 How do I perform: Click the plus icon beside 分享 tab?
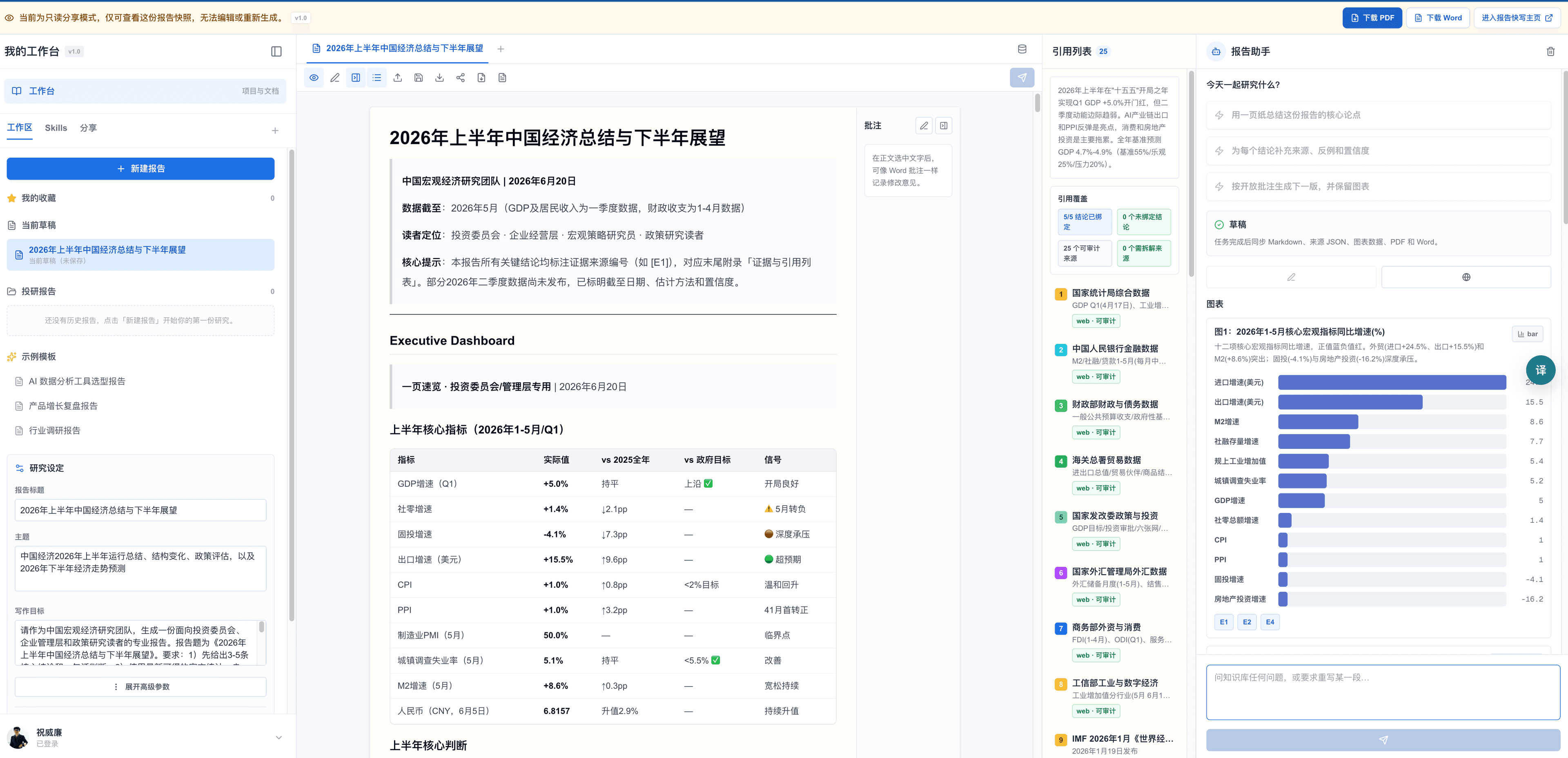(275, 130)
